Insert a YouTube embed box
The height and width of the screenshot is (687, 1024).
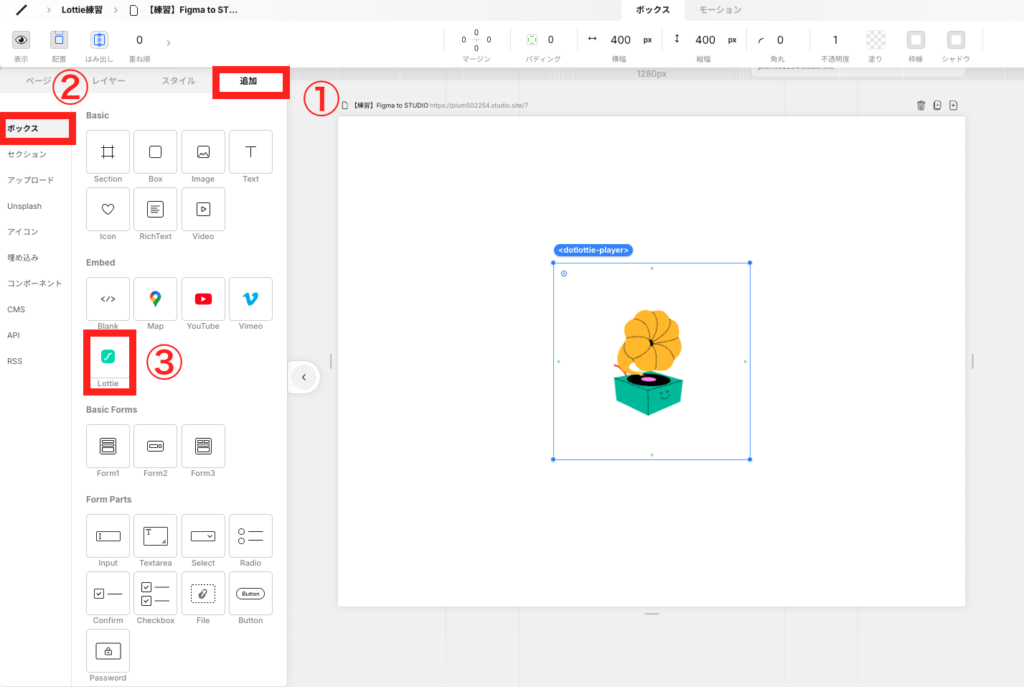coord(203,299)
